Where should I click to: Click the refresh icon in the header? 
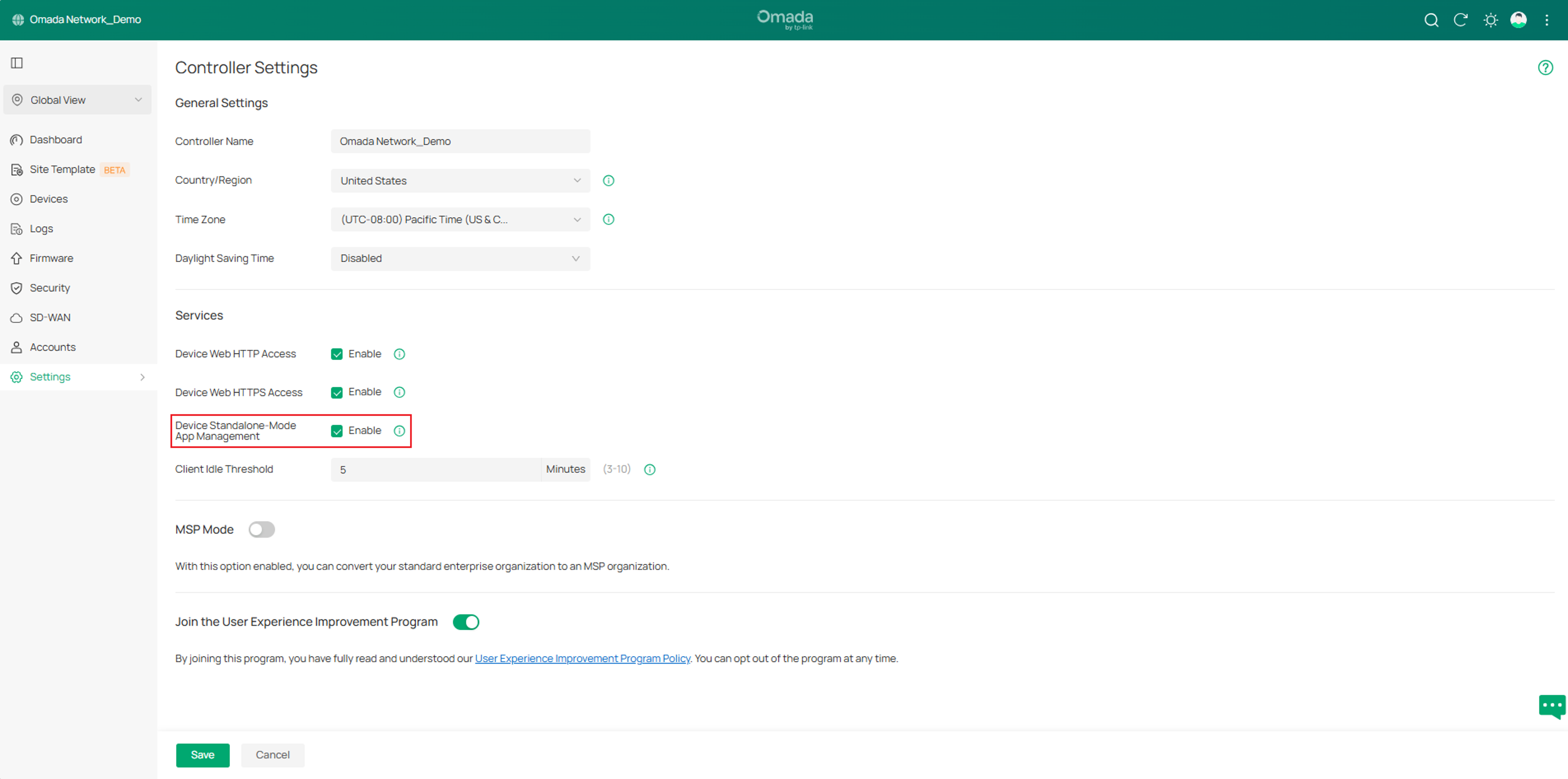[x=1460, y=20]
